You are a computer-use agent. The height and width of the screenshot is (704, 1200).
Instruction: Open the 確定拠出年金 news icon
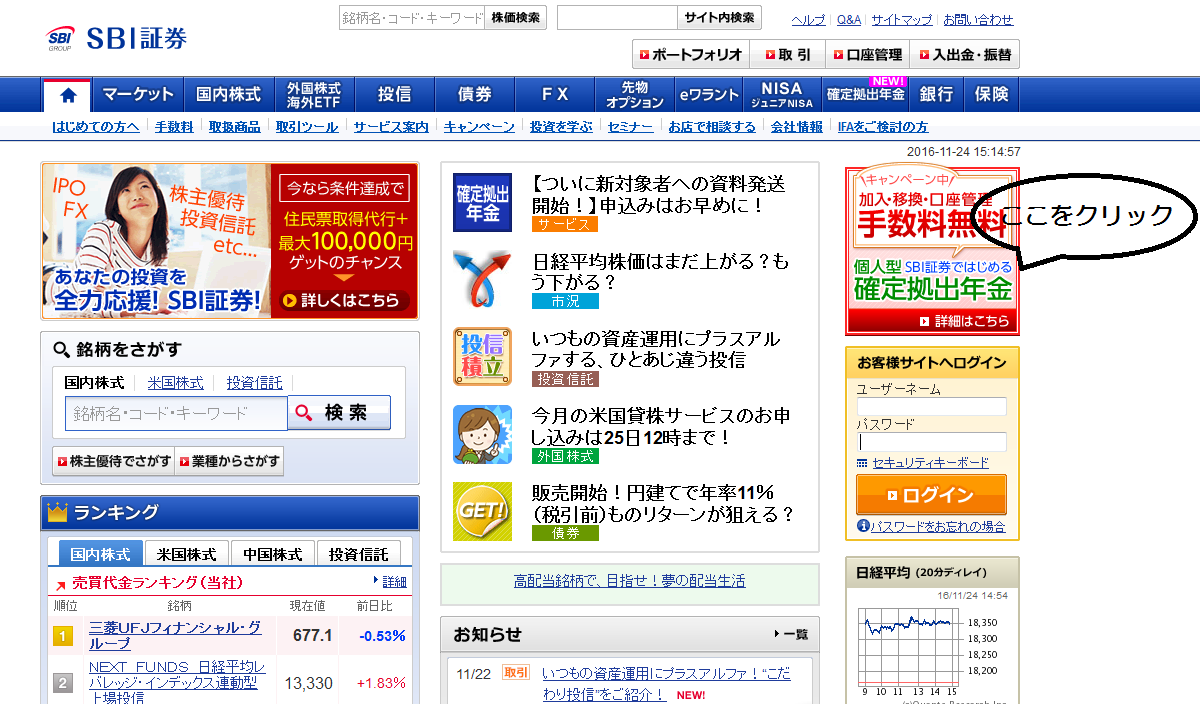coord(482,202)
